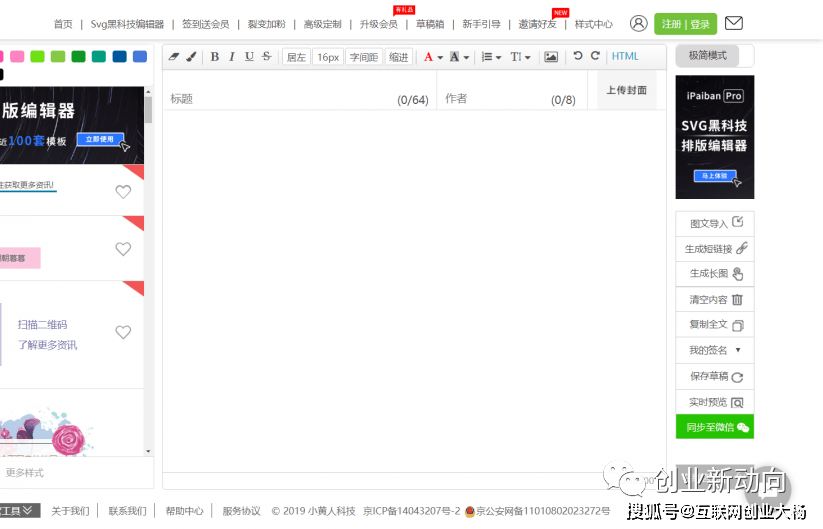Click 同步至微信 green button
This screenshot has height=529, width=823.
click(715, 427)
